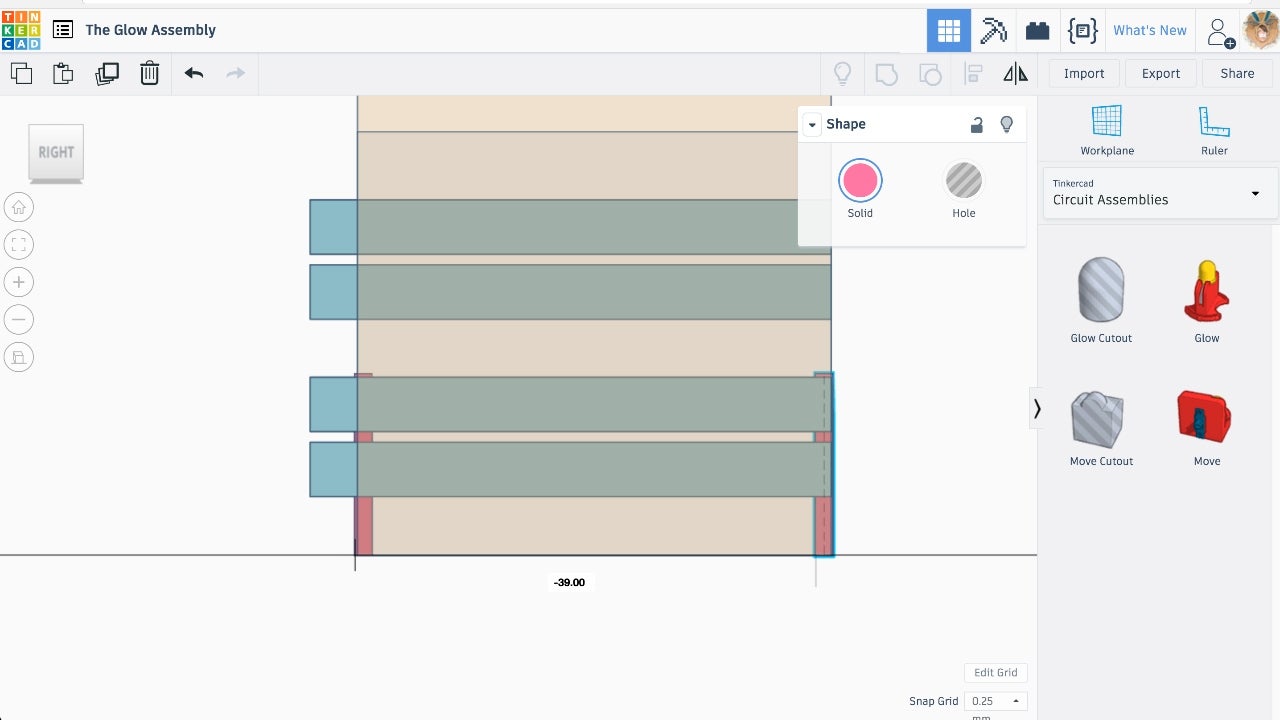Click the Mirror tool icon
This screenshot has height=720, width=1280.
pyautogui.click(x=1015, y=73)
